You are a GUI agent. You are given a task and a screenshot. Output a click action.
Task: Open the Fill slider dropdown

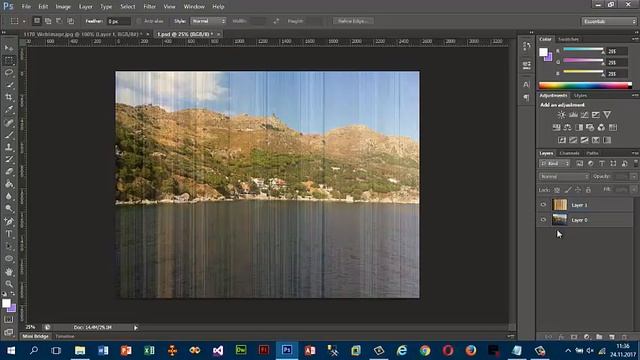pos(634,190)
